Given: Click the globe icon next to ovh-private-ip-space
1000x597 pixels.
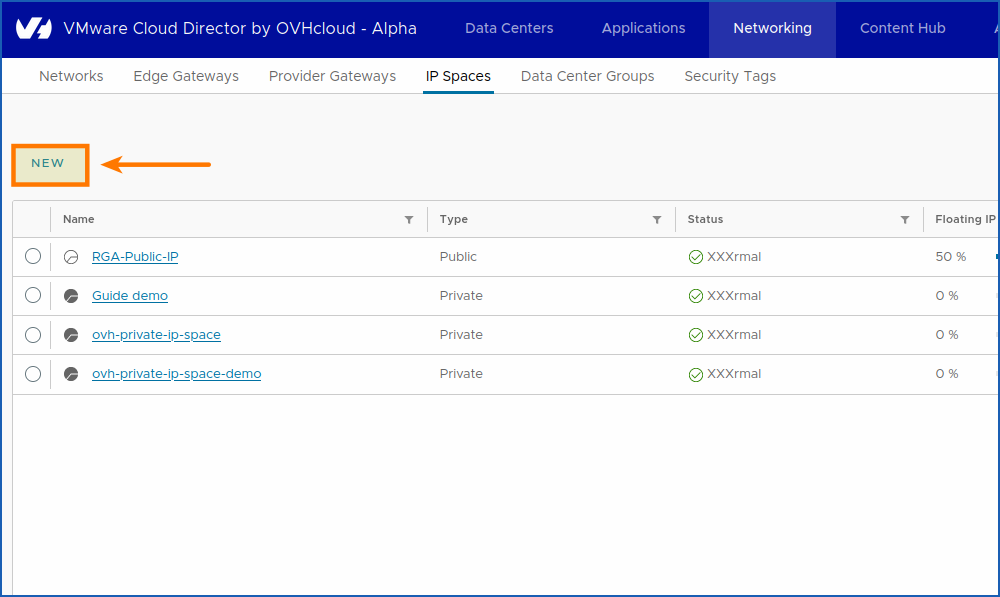Looking at the screenshot, I should pyautogui.click(x=70, y=334).
